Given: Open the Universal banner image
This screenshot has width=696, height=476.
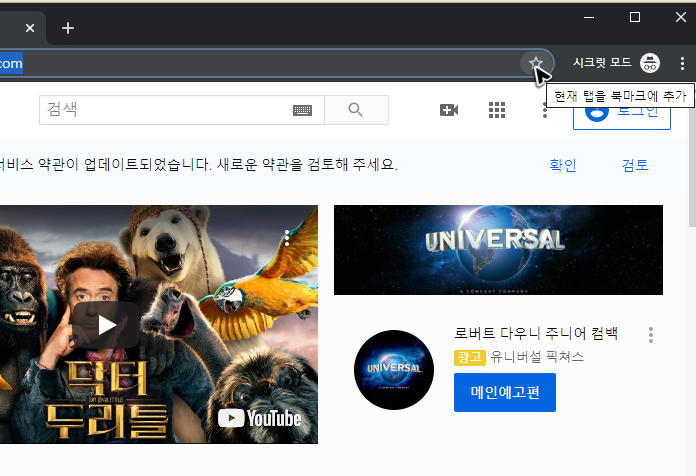Looking at the screenshot, I should click(x=498, y=250).
